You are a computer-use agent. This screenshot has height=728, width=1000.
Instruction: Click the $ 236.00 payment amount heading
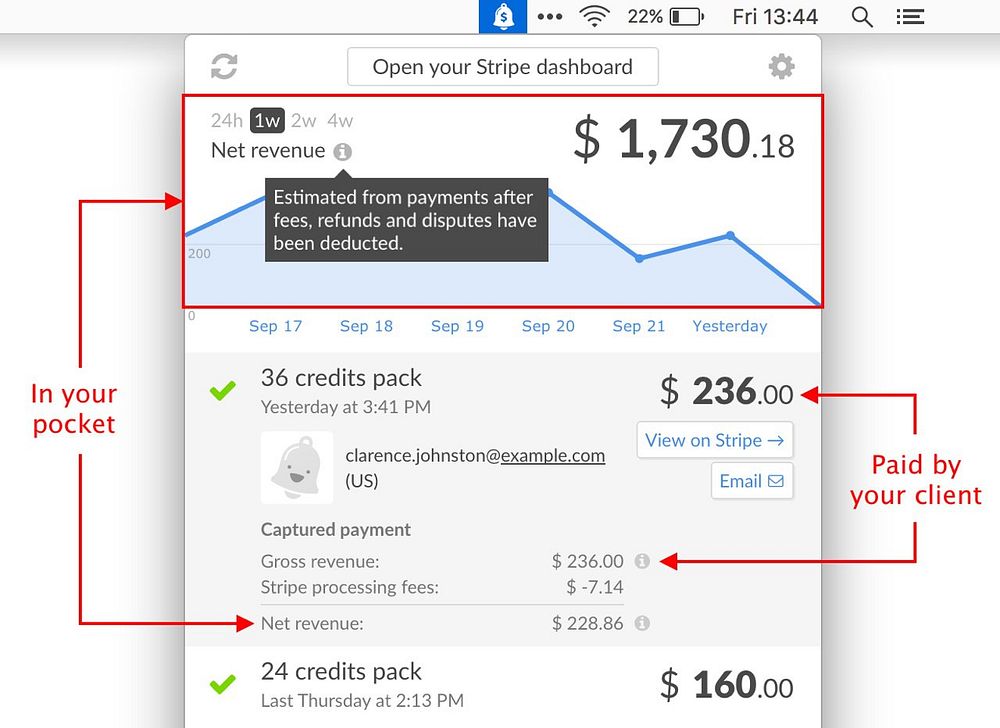(726, 391)
